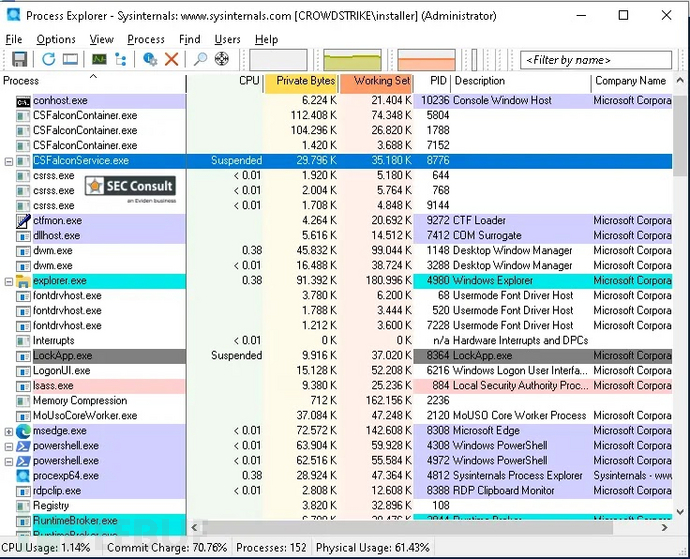Open the System Information graph icon
The width and height of the screenshot is (690, 559).
100,60
